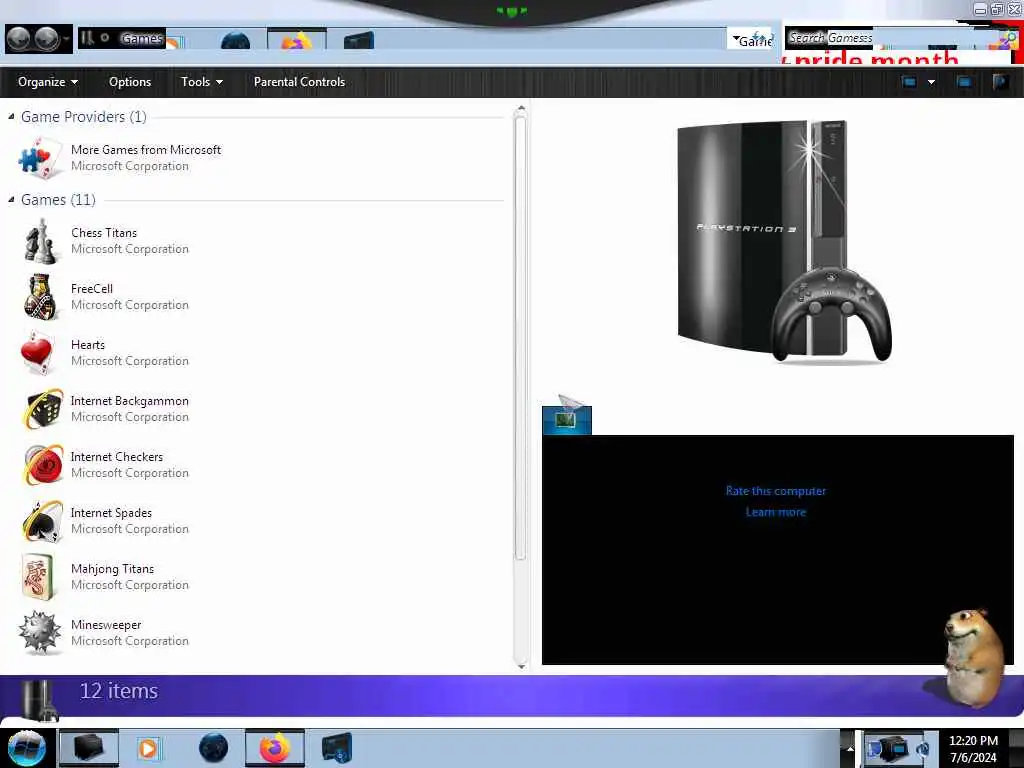
Task: Select the Internet Spades entry text
Action: point(111,513)
